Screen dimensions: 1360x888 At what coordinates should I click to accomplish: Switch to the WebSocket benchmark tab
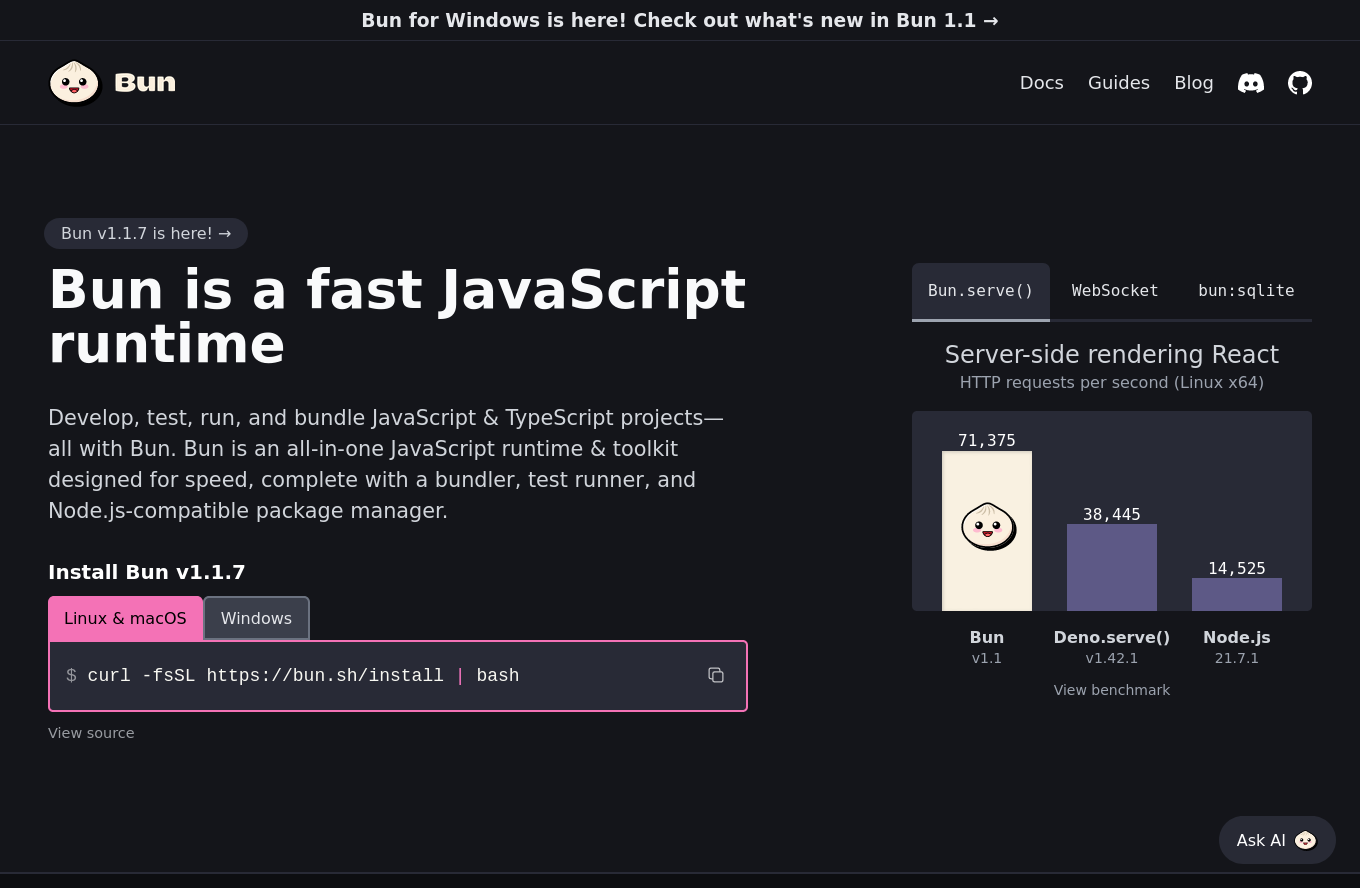(x=1115, y=291)
